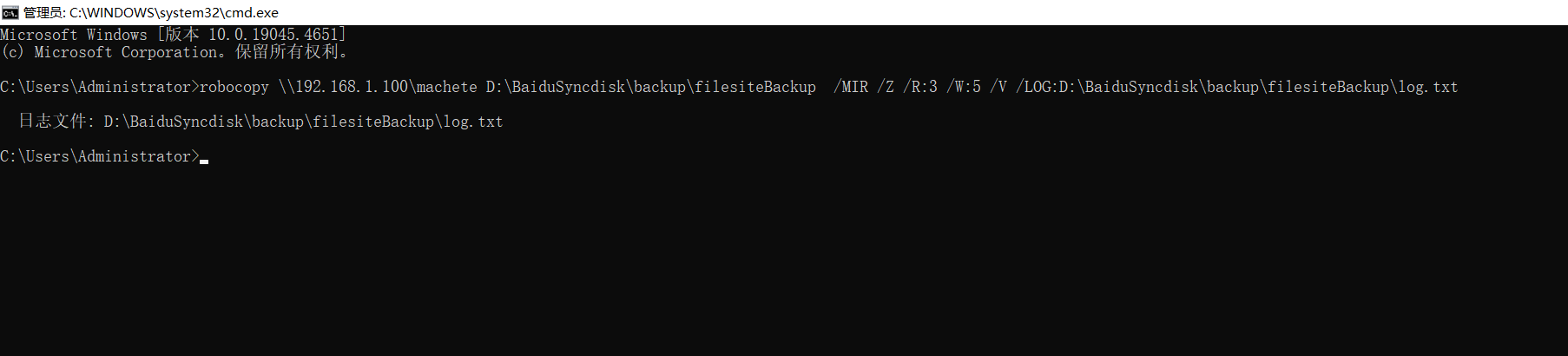Click the /MIR switch in the command

(x=851, y=87)
